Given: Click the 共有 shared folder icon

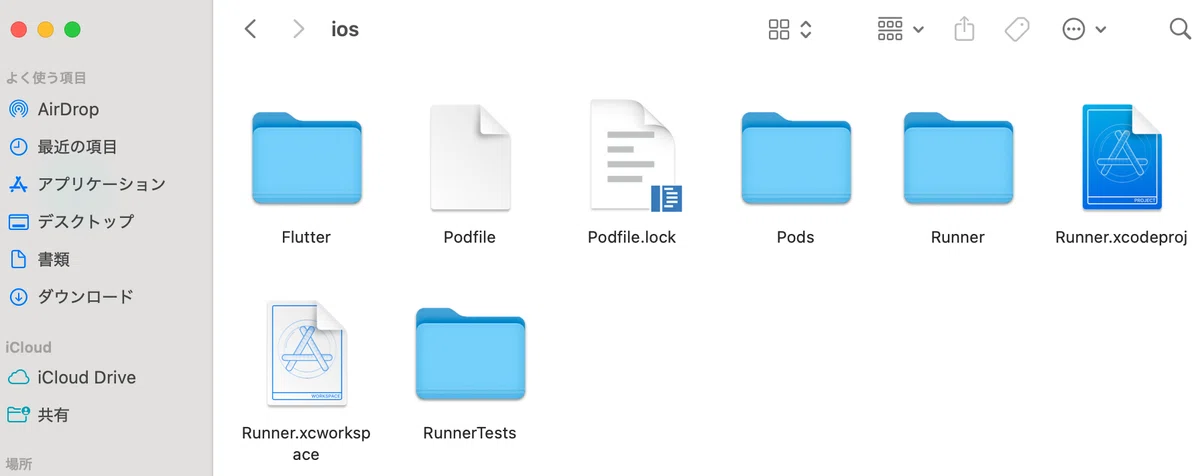Looking at the screenshot, I should tap(18, 414).
